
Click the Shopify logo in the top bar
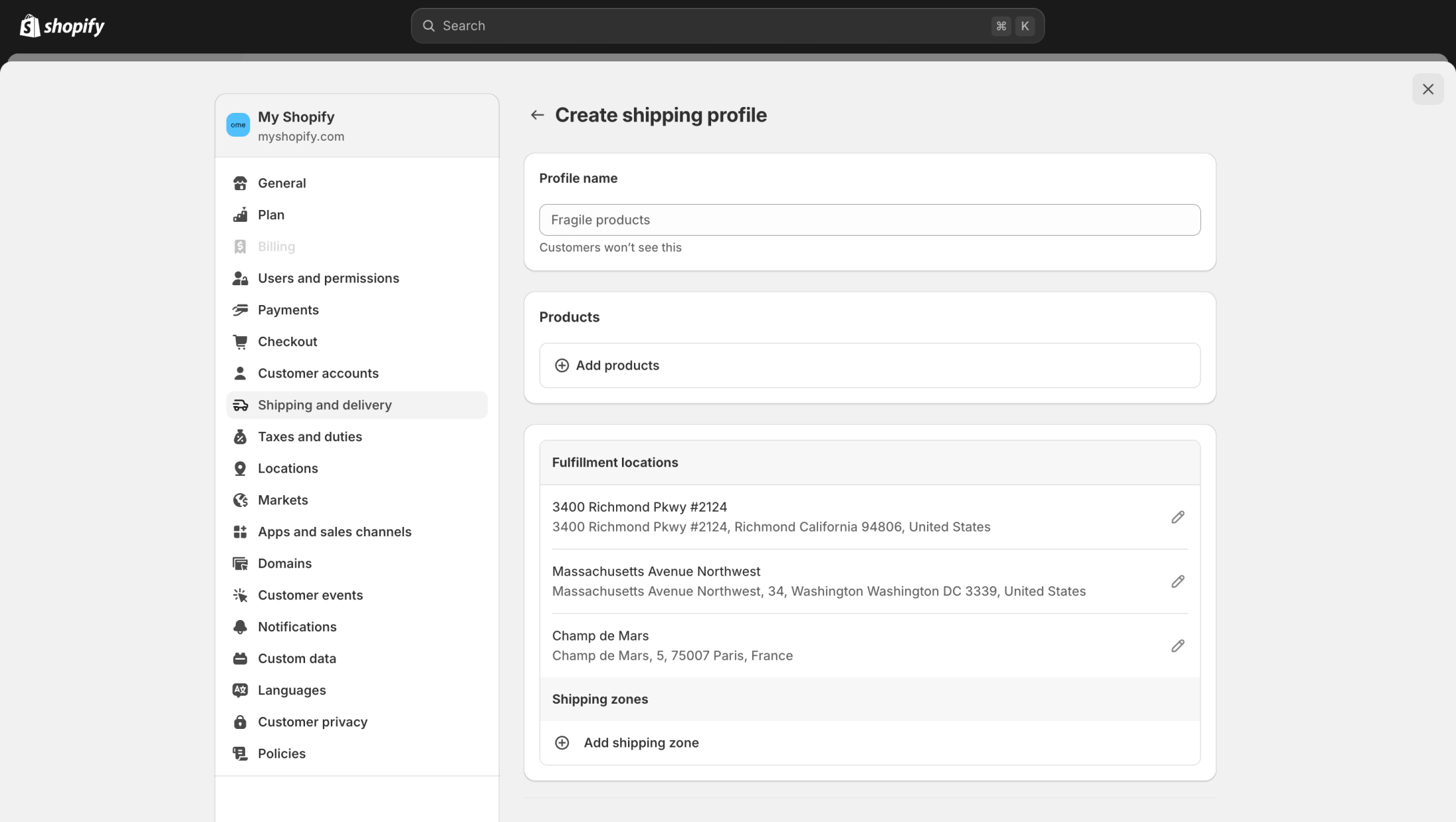[x=62, y=26]
